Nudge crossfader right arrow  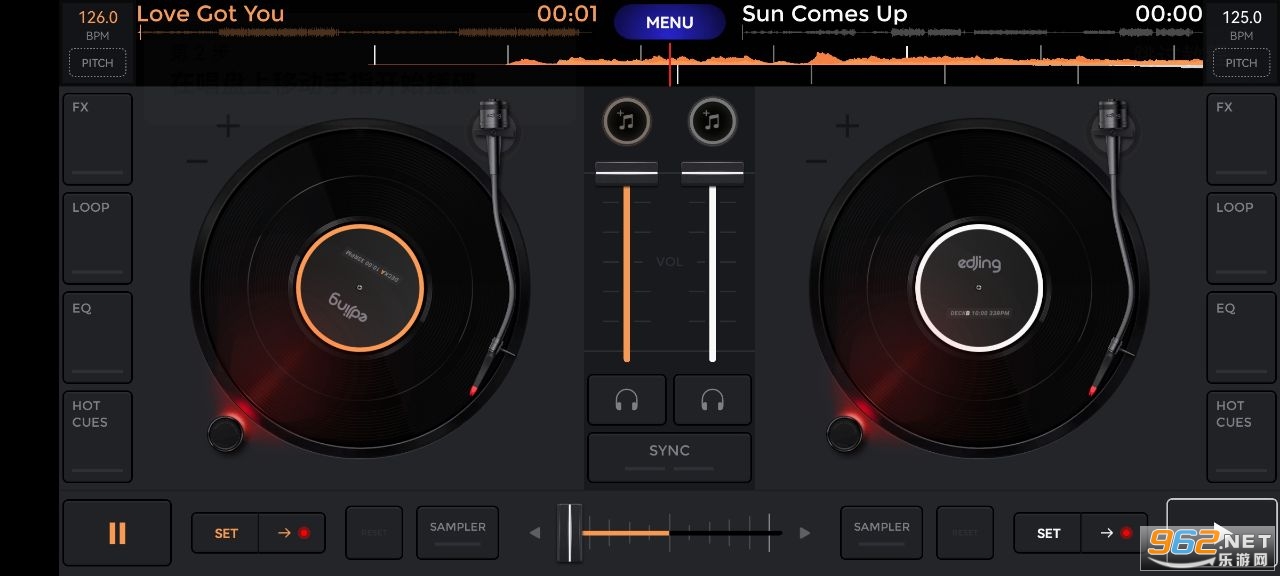(804, 533)
